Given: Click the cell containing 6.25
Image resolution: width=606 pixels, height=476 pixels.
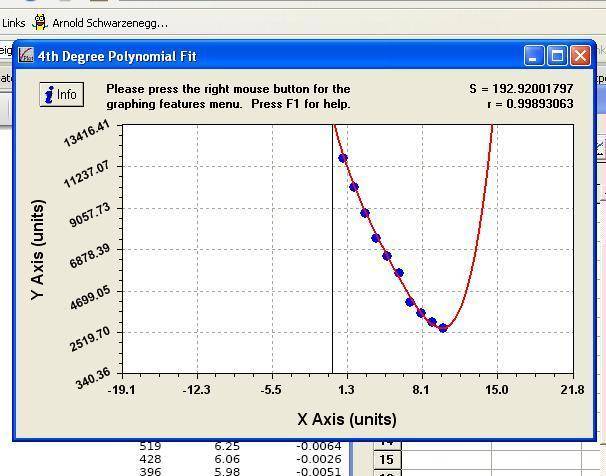Looking at the screenshot, I should (227, 446).
